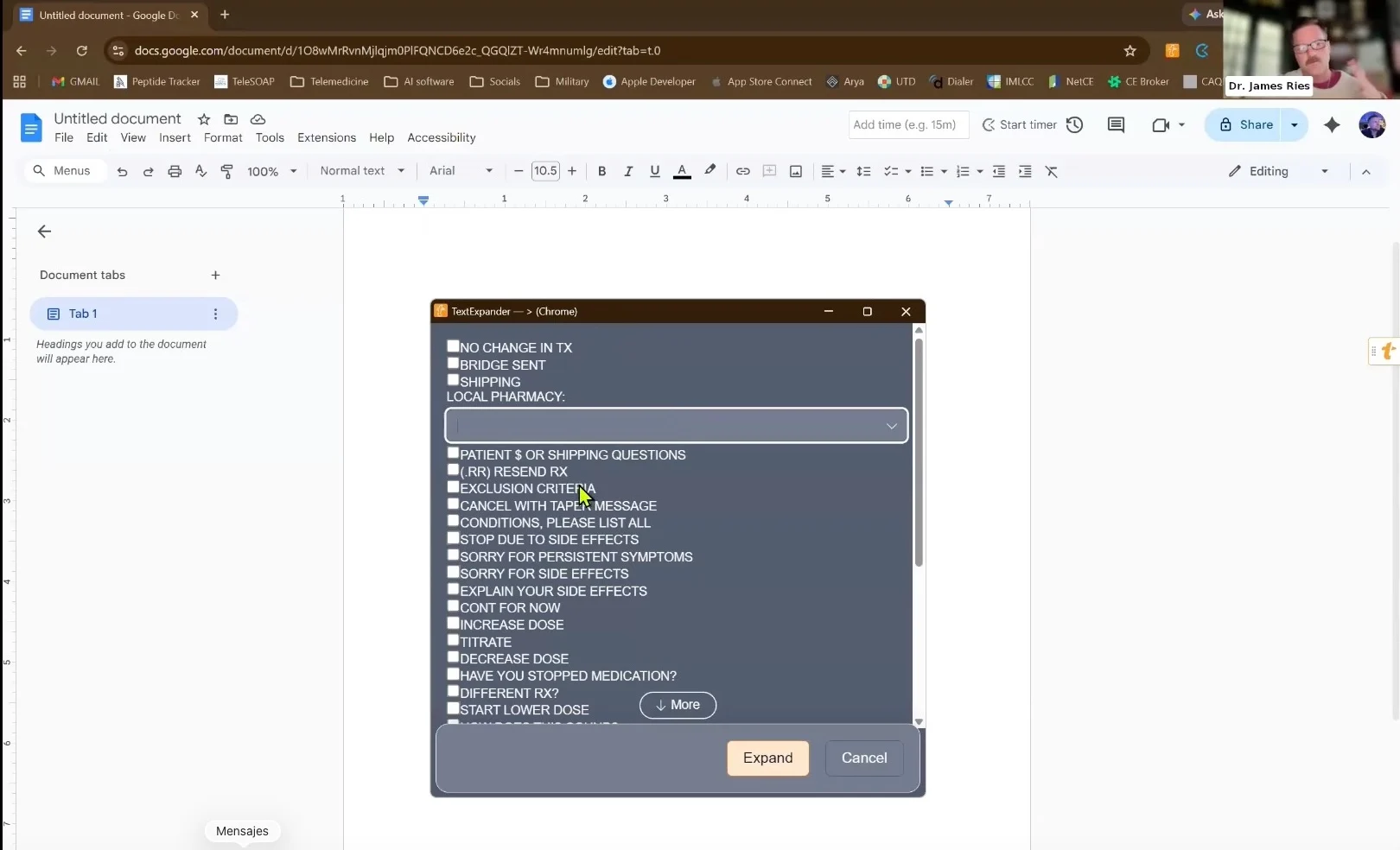This screenshot has width=1400, height=850.
Task: Select the Paint format tool
Action: pos(227,171)
